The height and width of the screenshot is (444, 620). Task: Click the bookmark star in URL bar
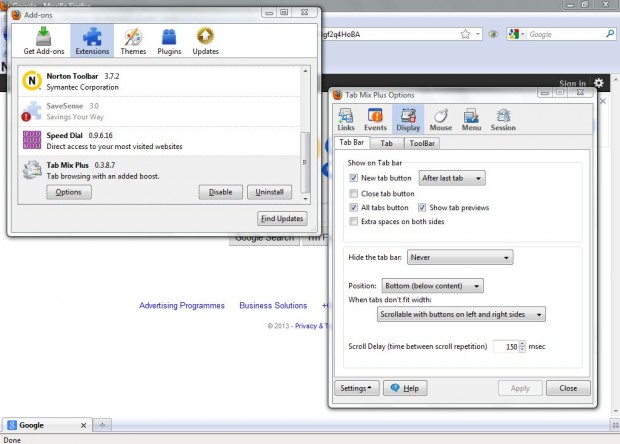465,34
